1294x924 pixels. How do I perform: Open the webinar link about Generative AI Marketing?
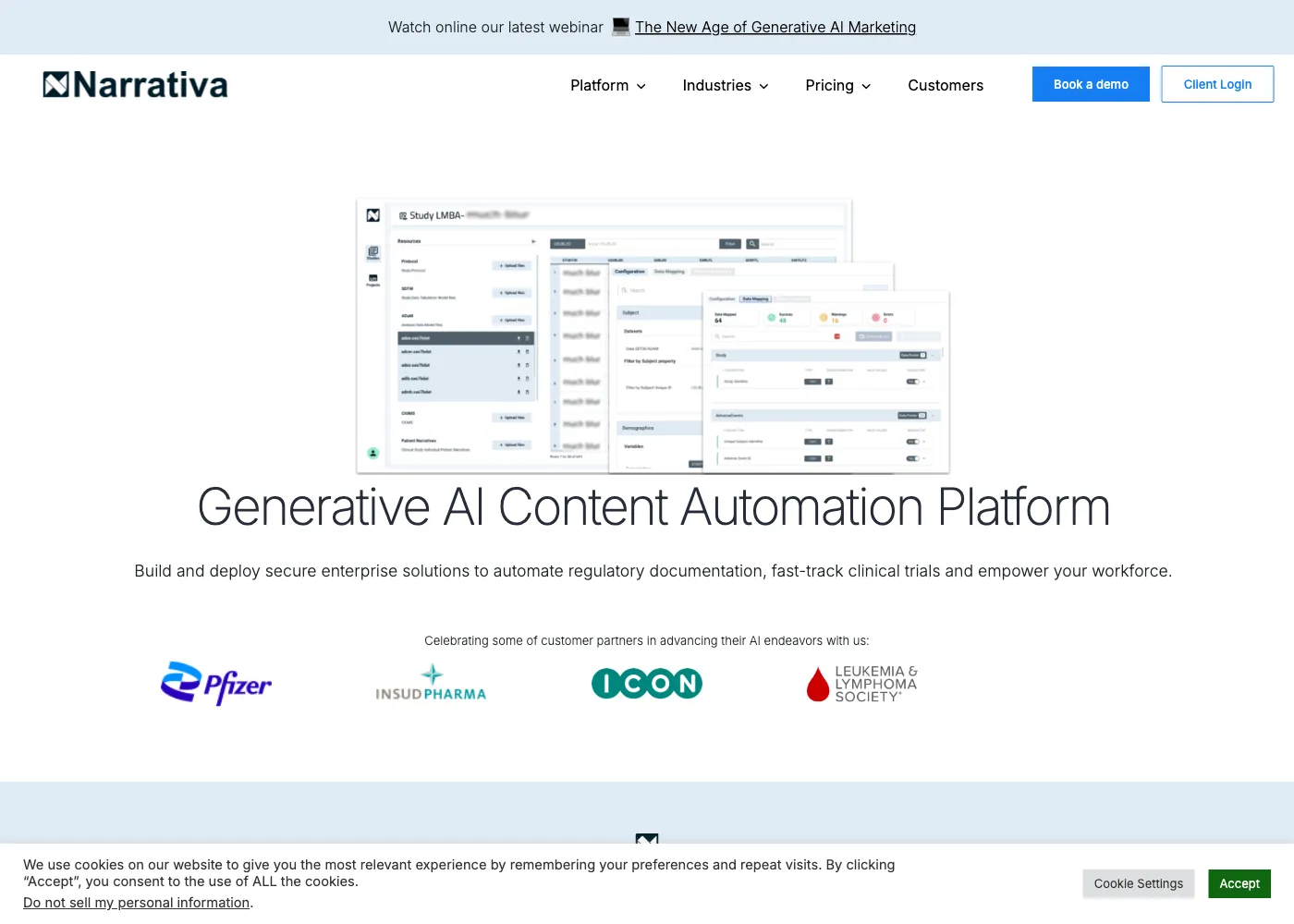coord(775,27)
